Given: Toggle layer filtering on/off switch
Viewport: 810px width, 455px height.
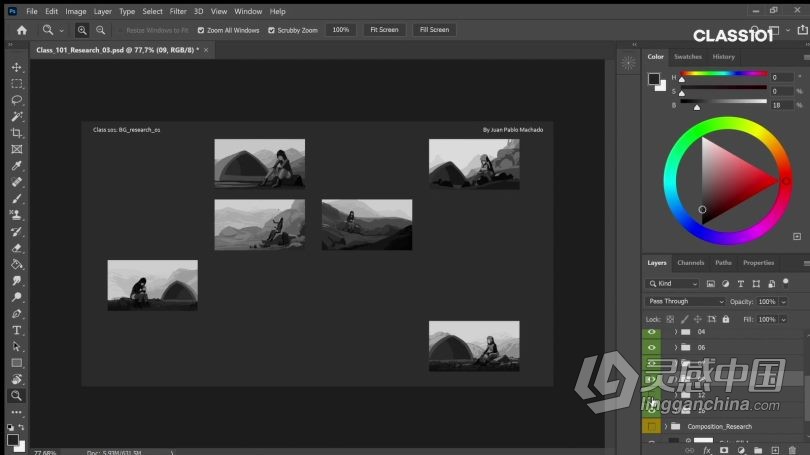Looking at the screenshot, I should 786,283.
